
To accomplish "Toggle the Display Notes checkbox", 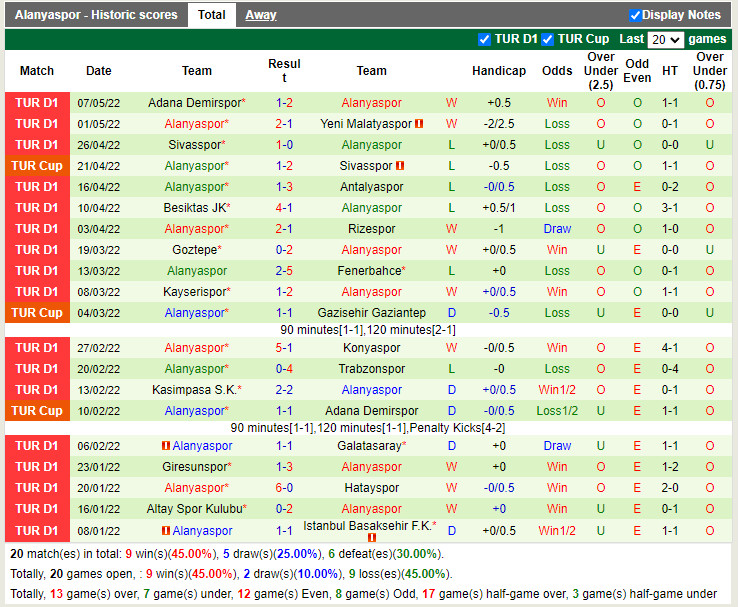I will point(635,16).
